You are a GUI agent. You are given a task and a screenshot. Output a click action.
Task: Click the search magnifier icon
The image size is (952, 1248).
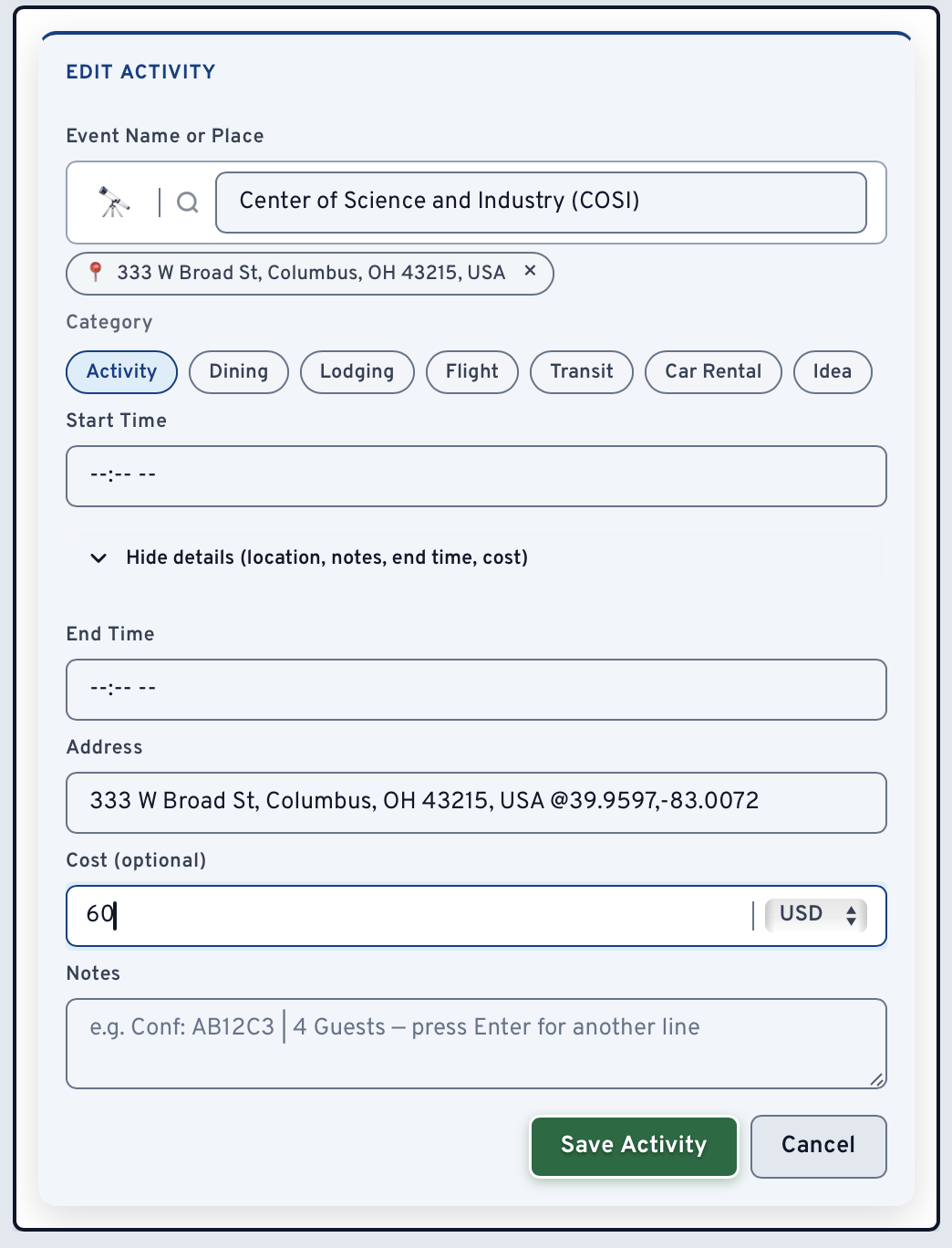(188, 203)
